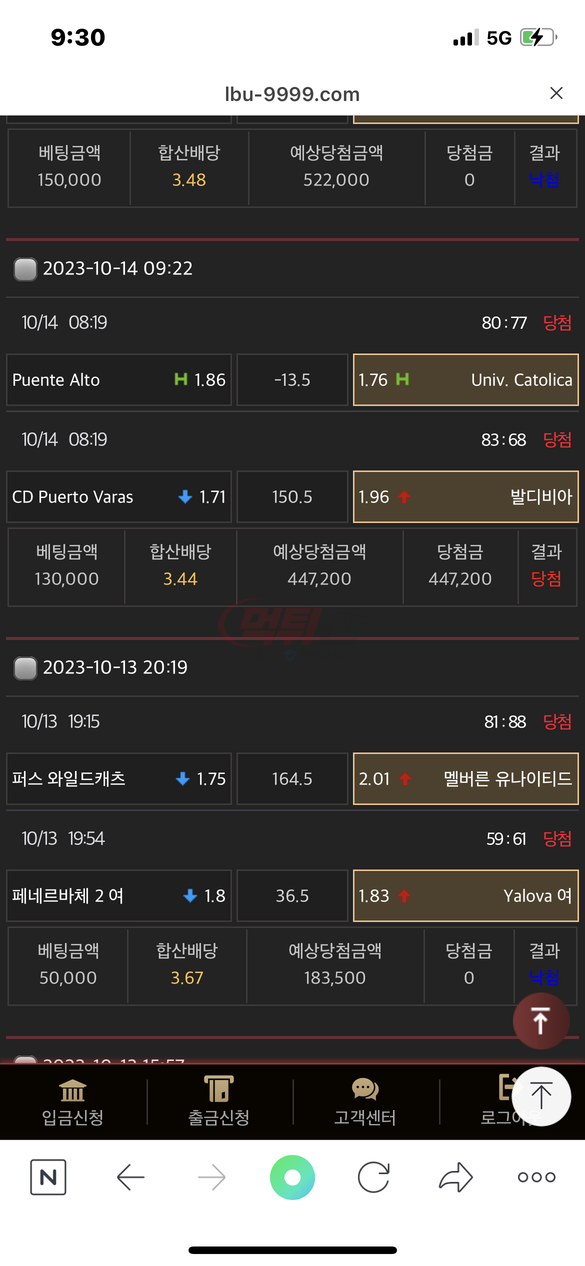Tap the Yalova 여 1.83 odds cell
Screen dimensions: 585x1266
466,896
